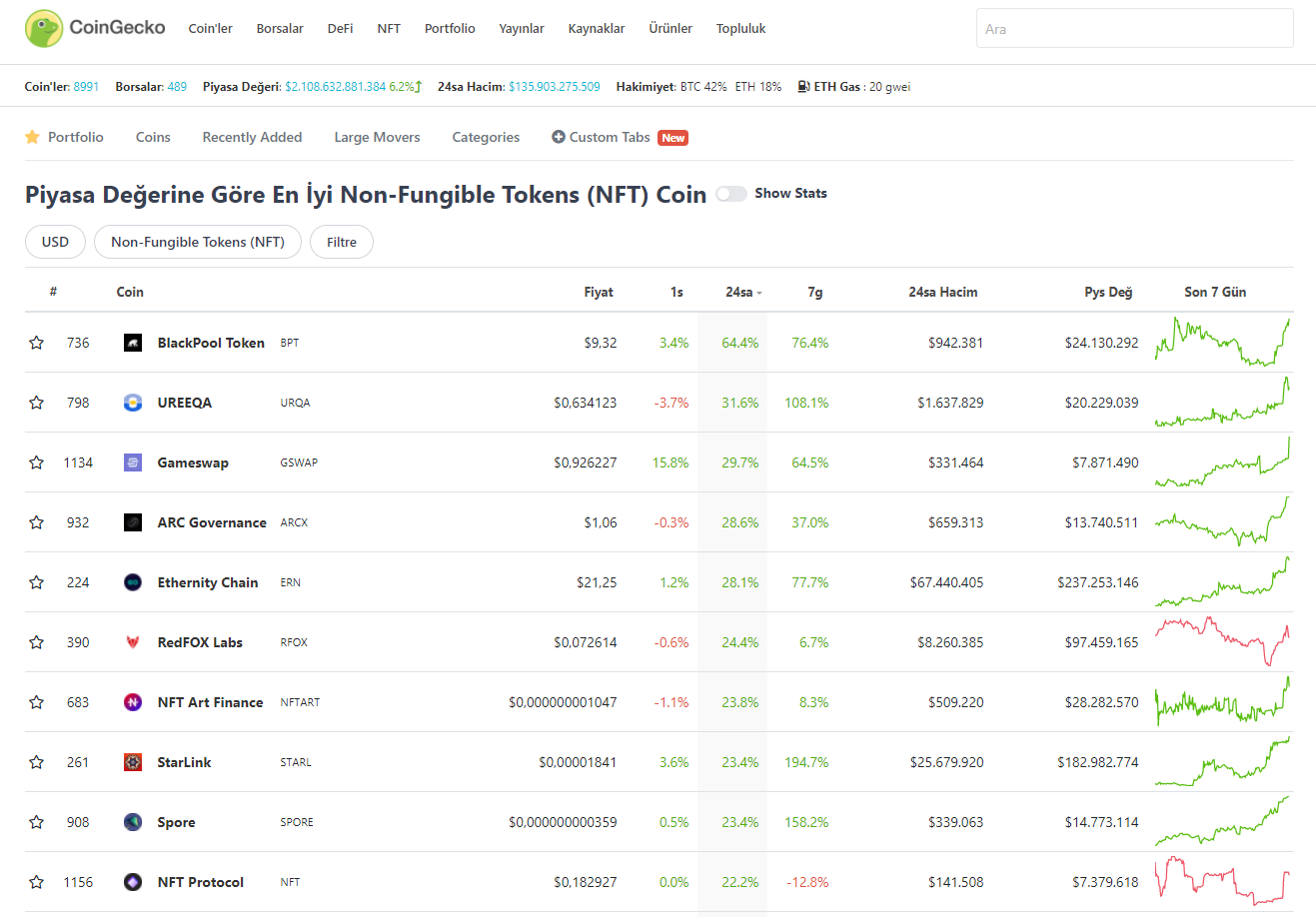Sort by the Pys Değ column

tap(1108, 292)
